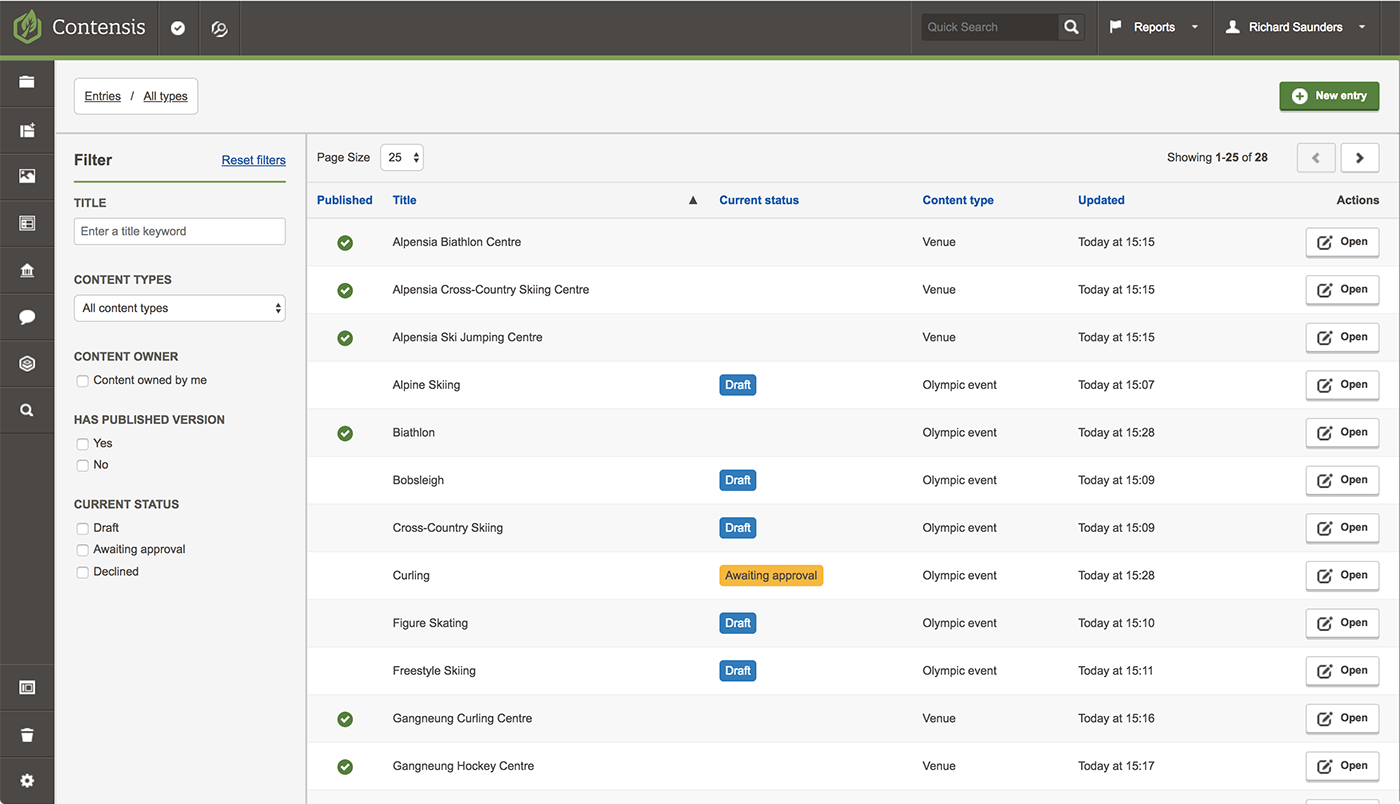
Task: Click the Title sort ascending arrow
Action: click(x=693, y=200)
